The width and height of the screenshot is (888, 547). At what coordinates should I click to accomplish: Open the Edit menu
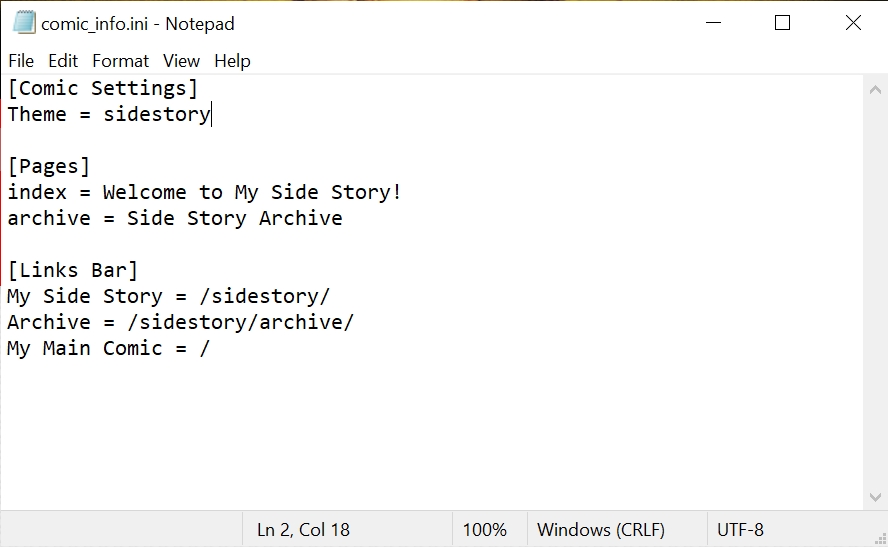click(x=63, y=61)
